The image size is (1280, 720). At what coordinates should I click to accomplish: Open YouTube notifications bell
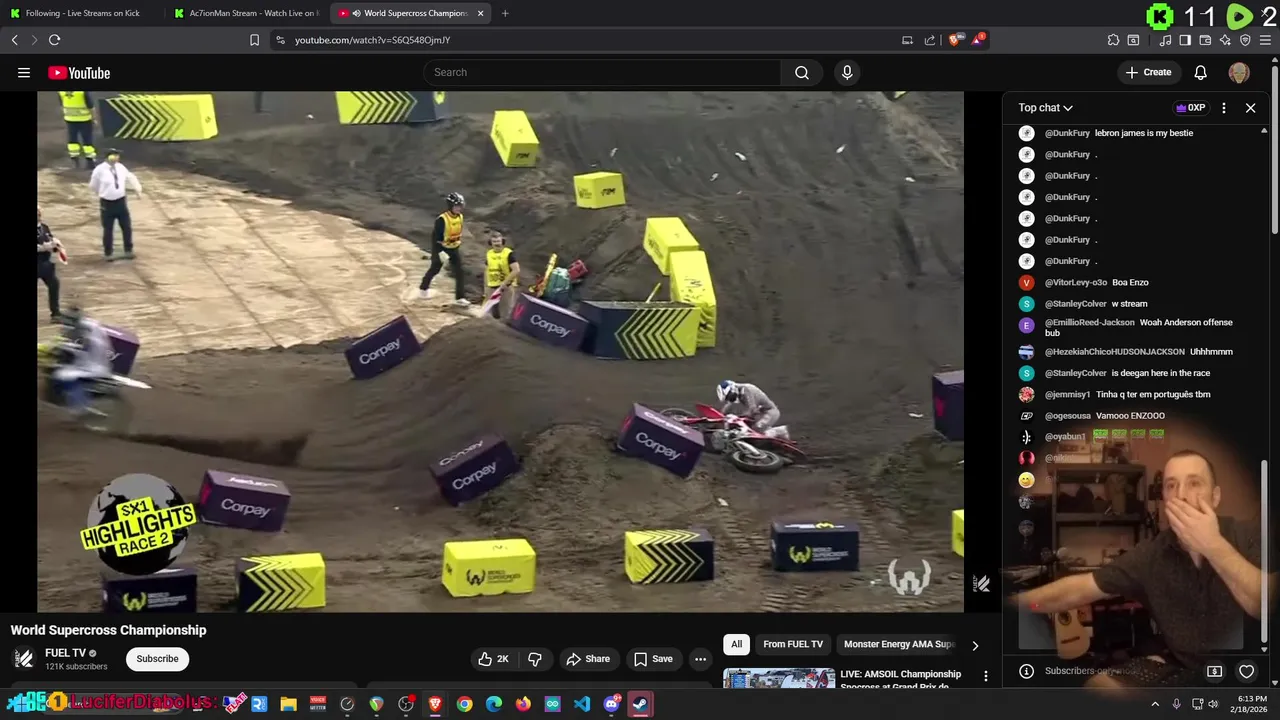click(x=1201, y=72)
